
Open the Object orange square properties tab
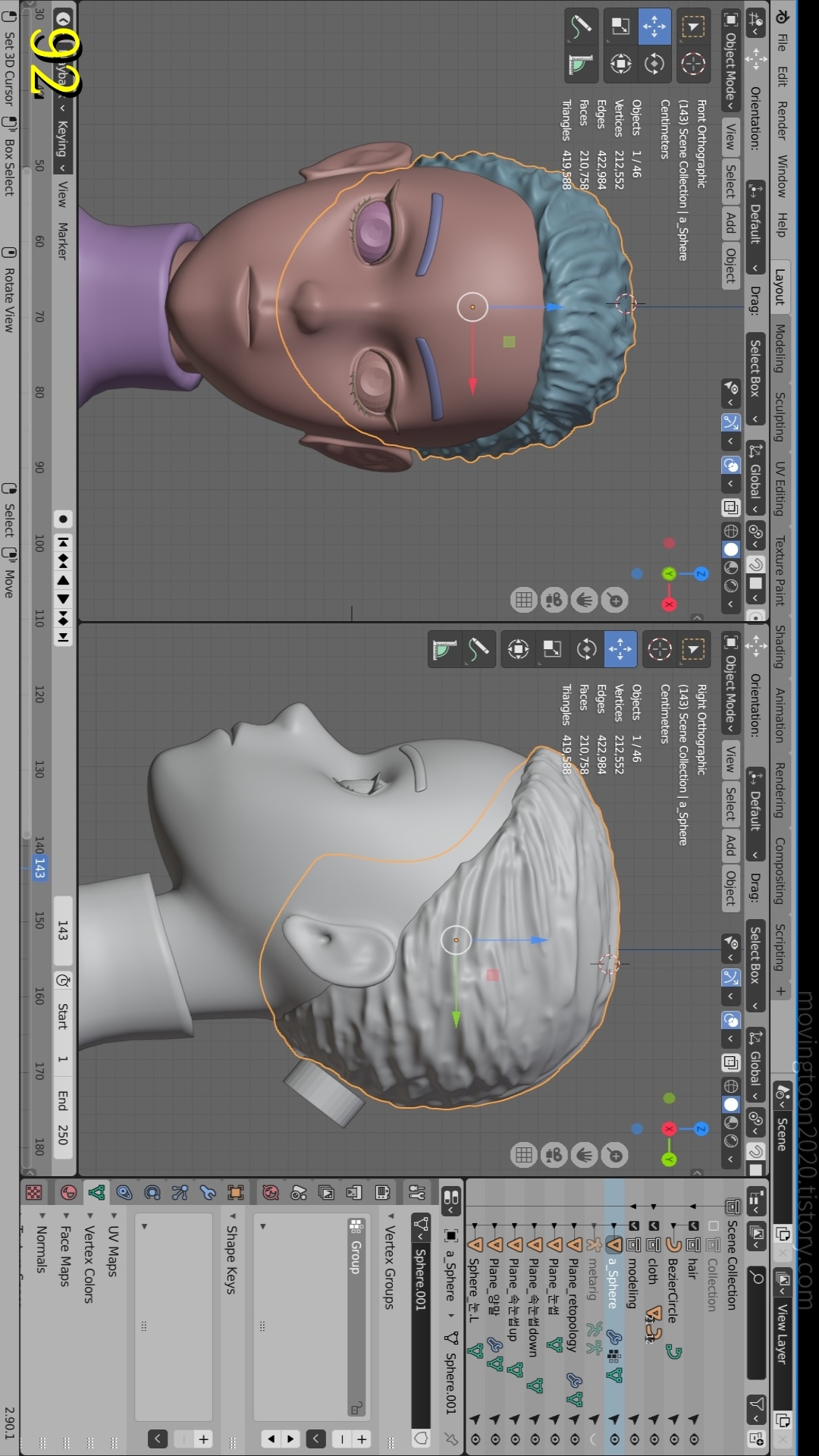[236, 1193]
